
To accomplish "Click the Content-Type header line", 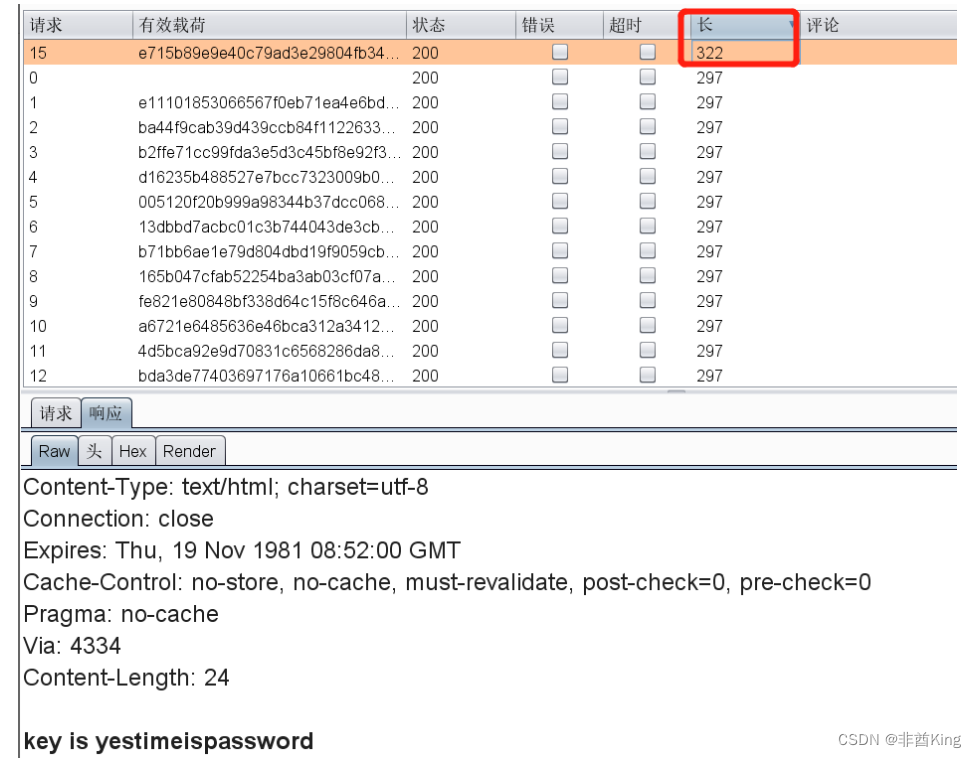I will (226, 487).
